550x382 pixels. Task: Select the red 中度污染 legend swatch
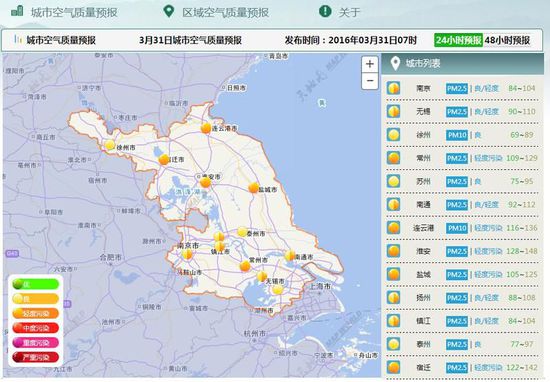click(x=35, y=328)
